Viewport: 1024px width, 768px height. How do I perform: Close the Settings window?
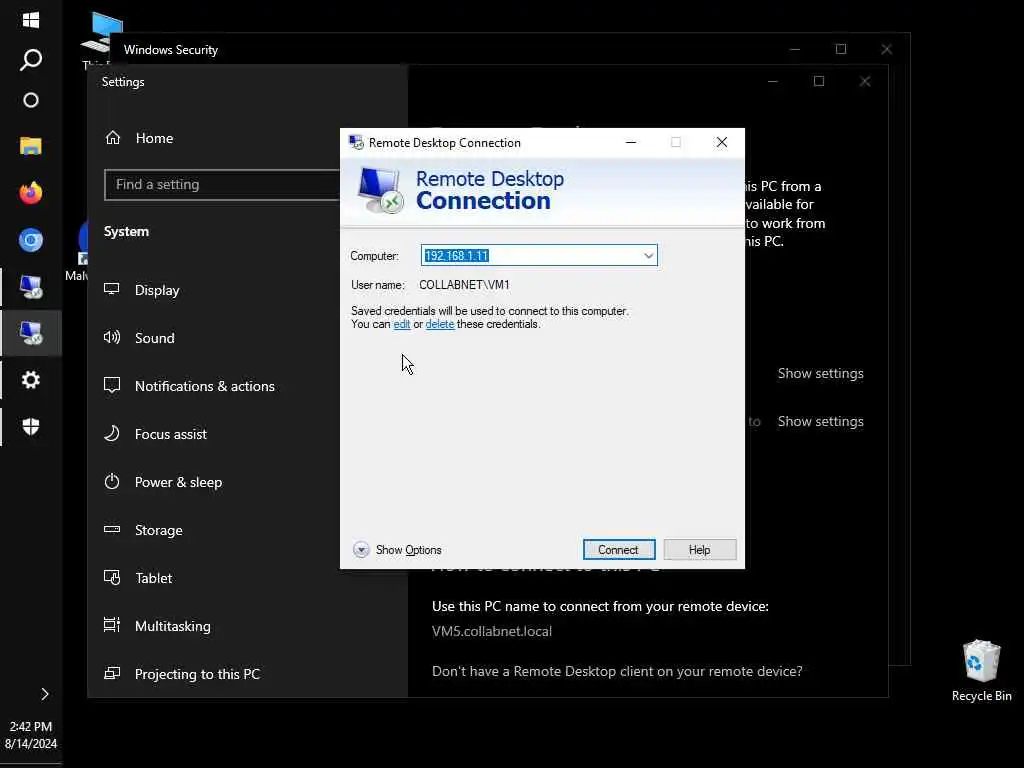(865, 82)
